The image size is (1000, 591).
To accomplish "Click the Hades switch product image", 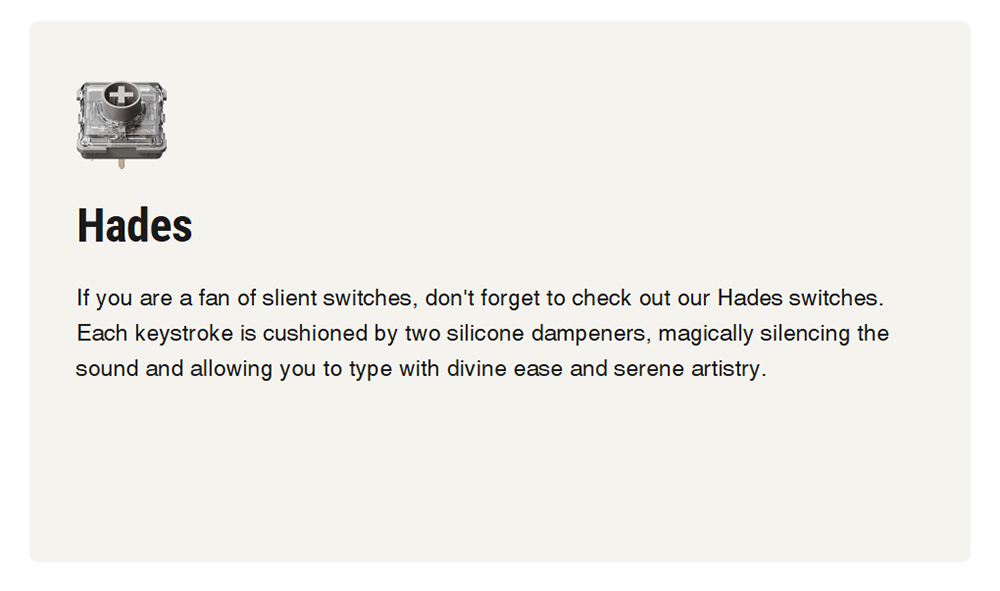I will (x=121, y=121).
